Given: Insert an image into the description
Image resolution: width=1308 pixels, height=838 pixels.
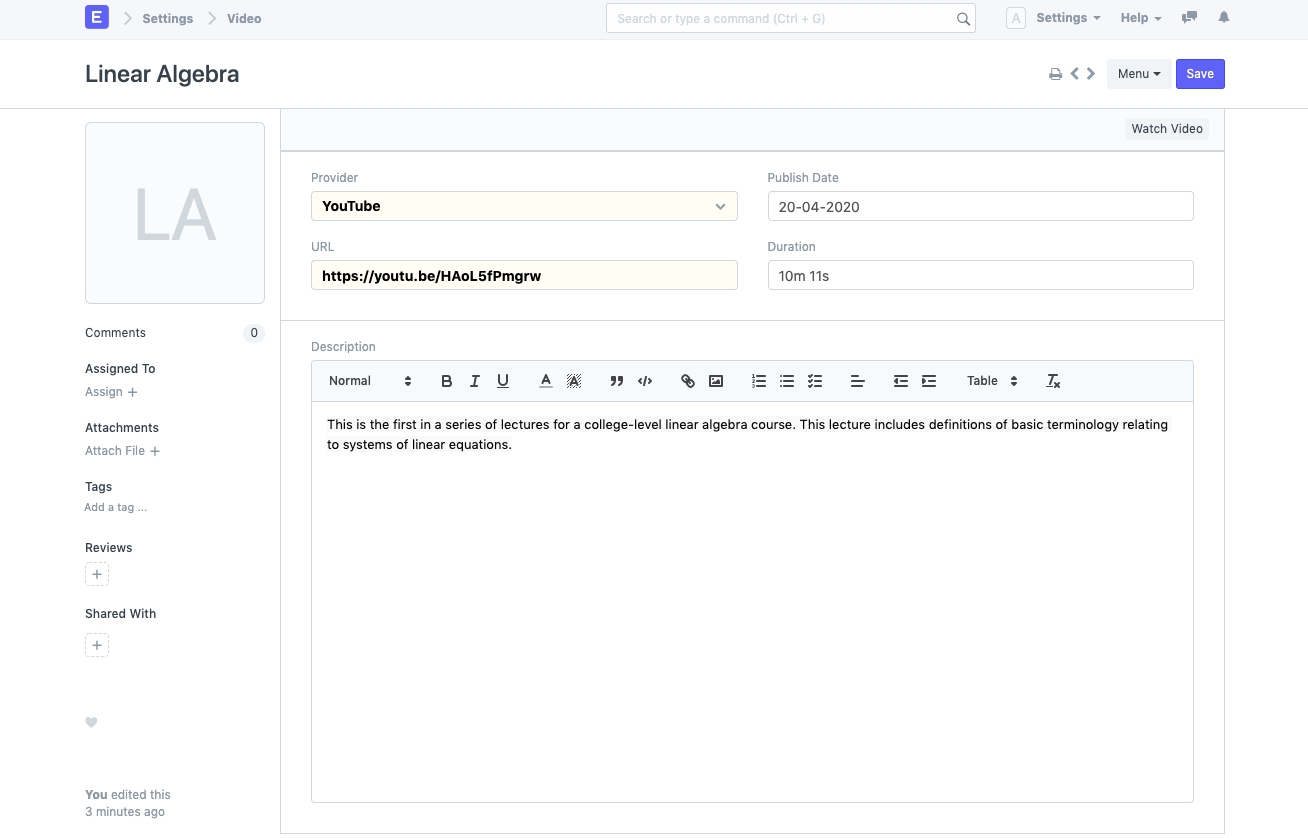Looking at the screenshot, I should click(716, 381).
